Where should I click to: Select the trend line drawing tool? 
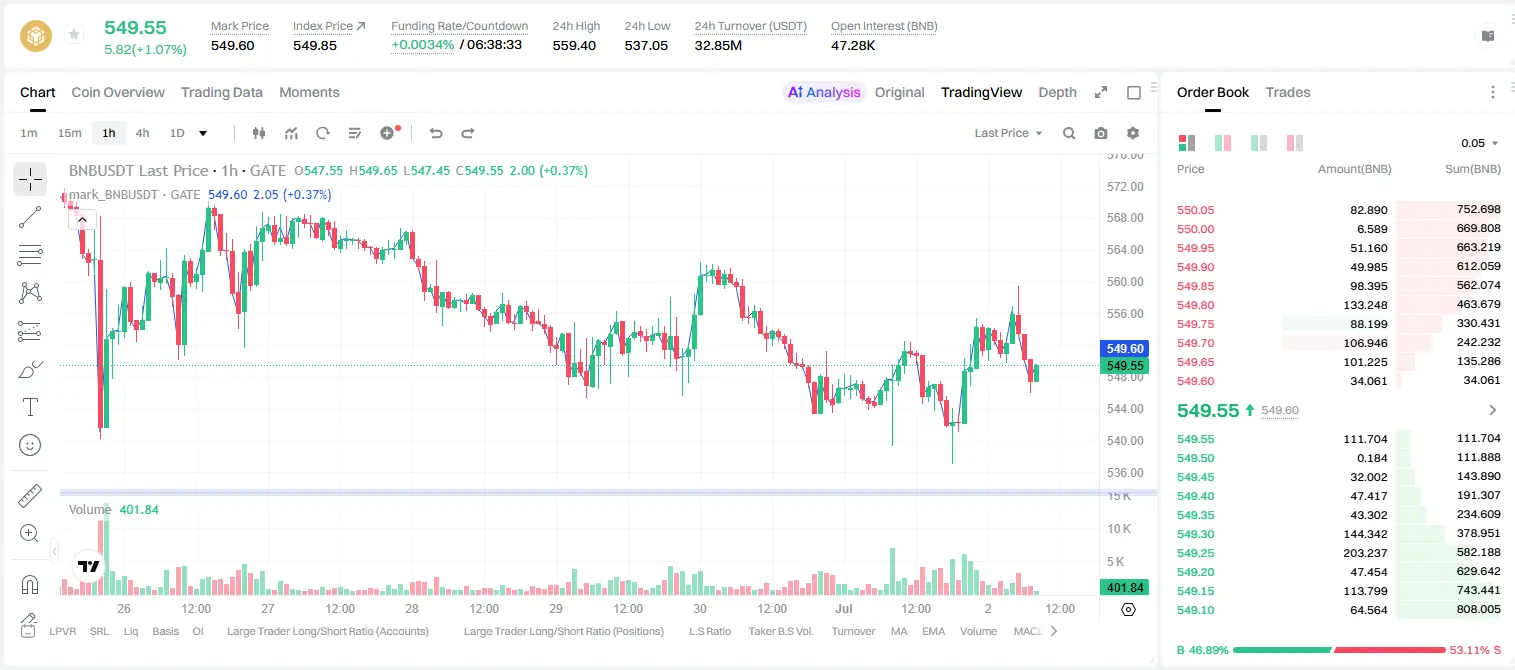click(30, 217)
